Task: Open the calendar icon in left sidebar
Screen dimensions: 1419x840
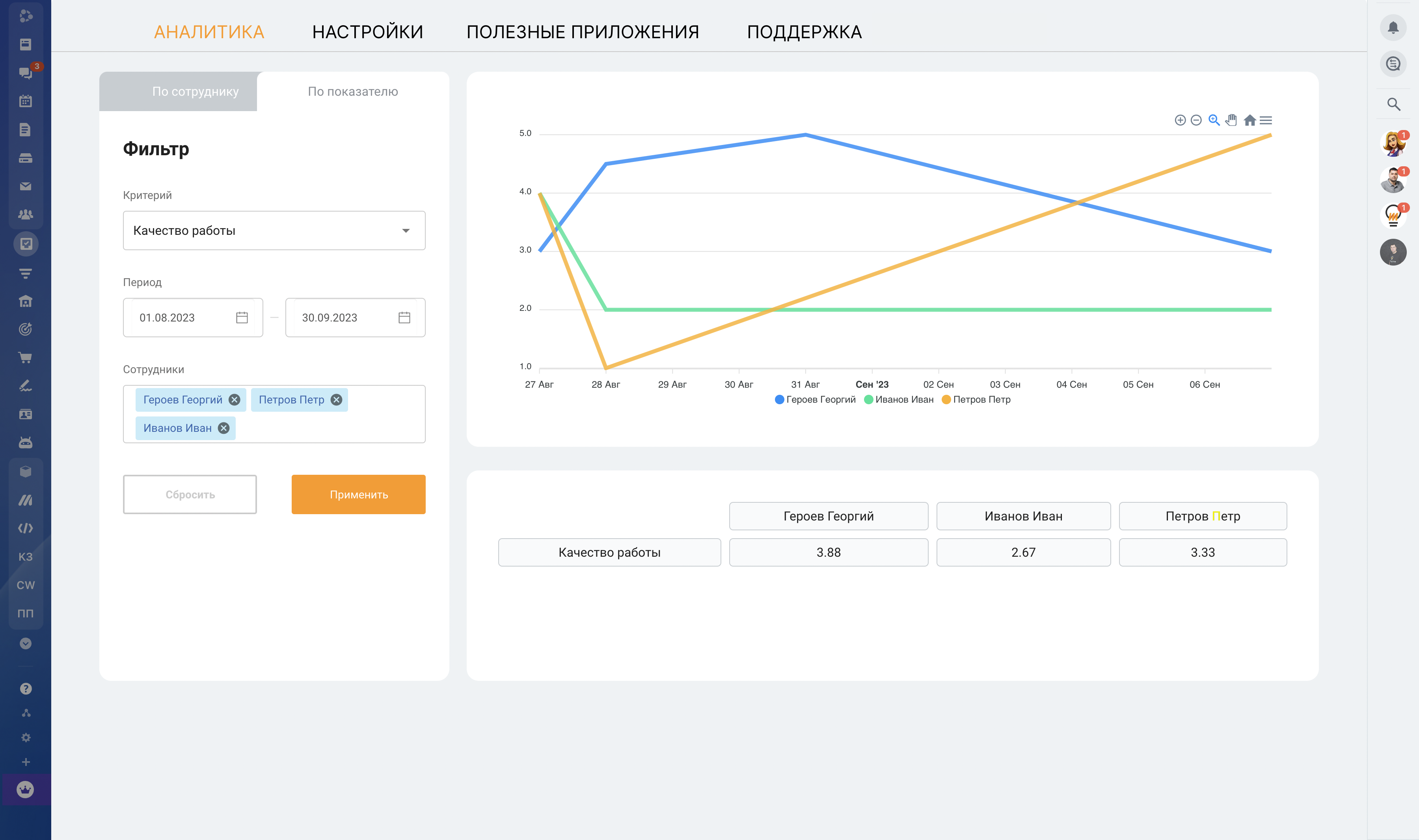Action: [26, 101]
